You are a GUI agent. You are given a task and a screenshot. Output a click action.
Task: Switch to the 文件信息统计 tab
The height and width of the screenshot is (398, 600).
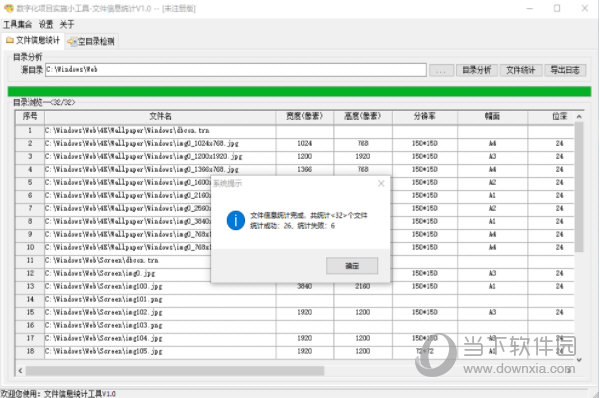pyautogui.click(x=33, y=41)
